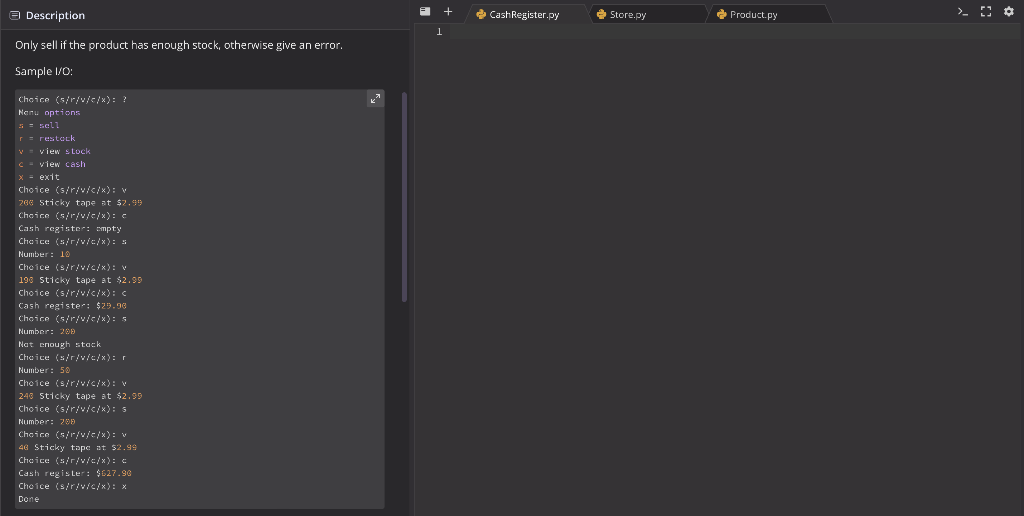Click 'Choice (s/r/v/c/x): x' line
This screenshot has height=516, width=1024.
click(x=72, y=486)
